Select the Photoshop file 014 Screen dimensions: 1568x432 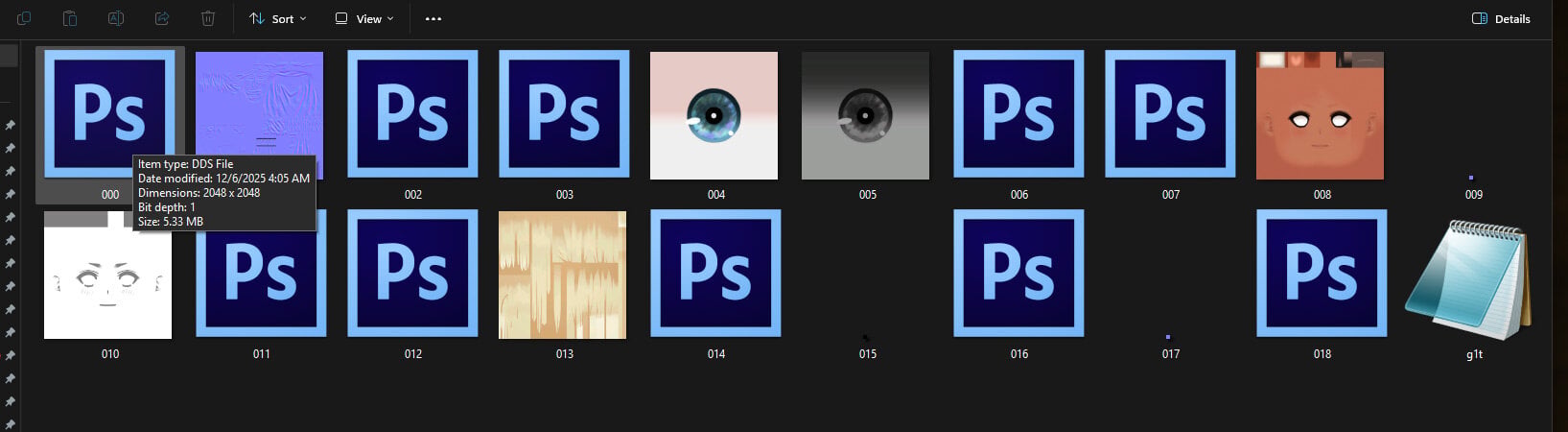coord(715,275)
